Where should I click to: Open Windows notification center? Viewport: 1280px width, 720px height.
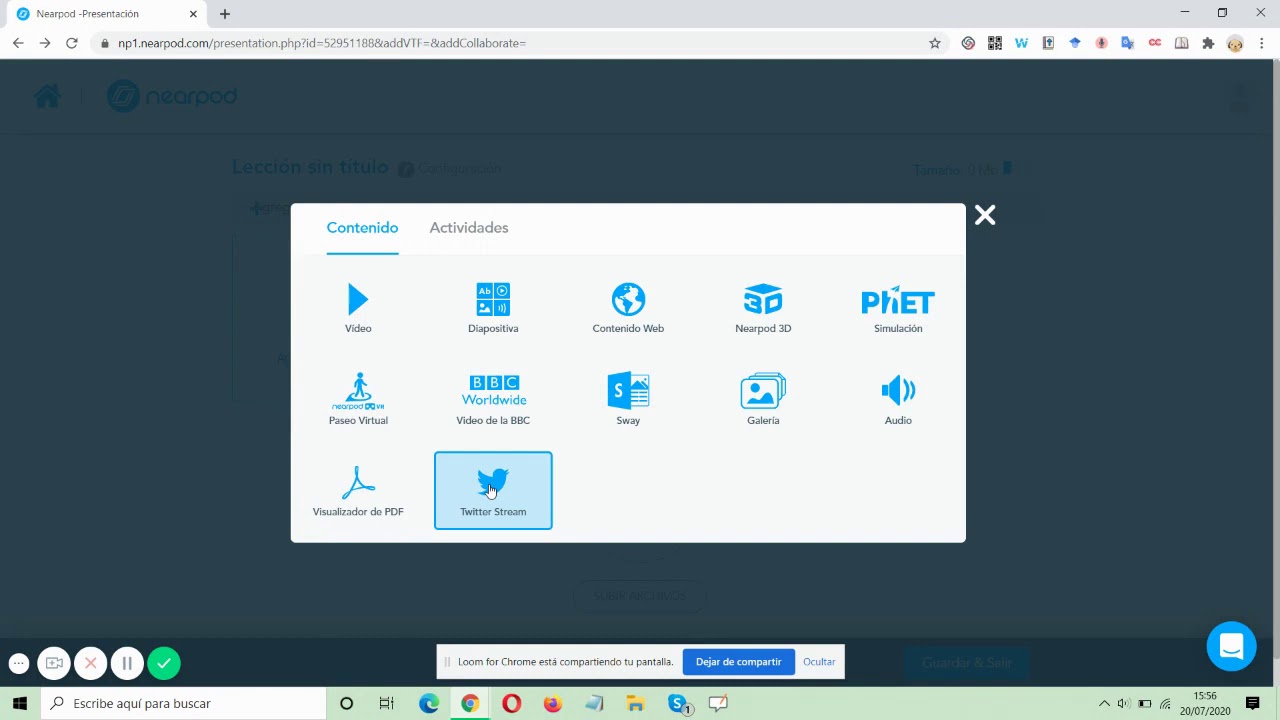click(x=1252, y=704)
